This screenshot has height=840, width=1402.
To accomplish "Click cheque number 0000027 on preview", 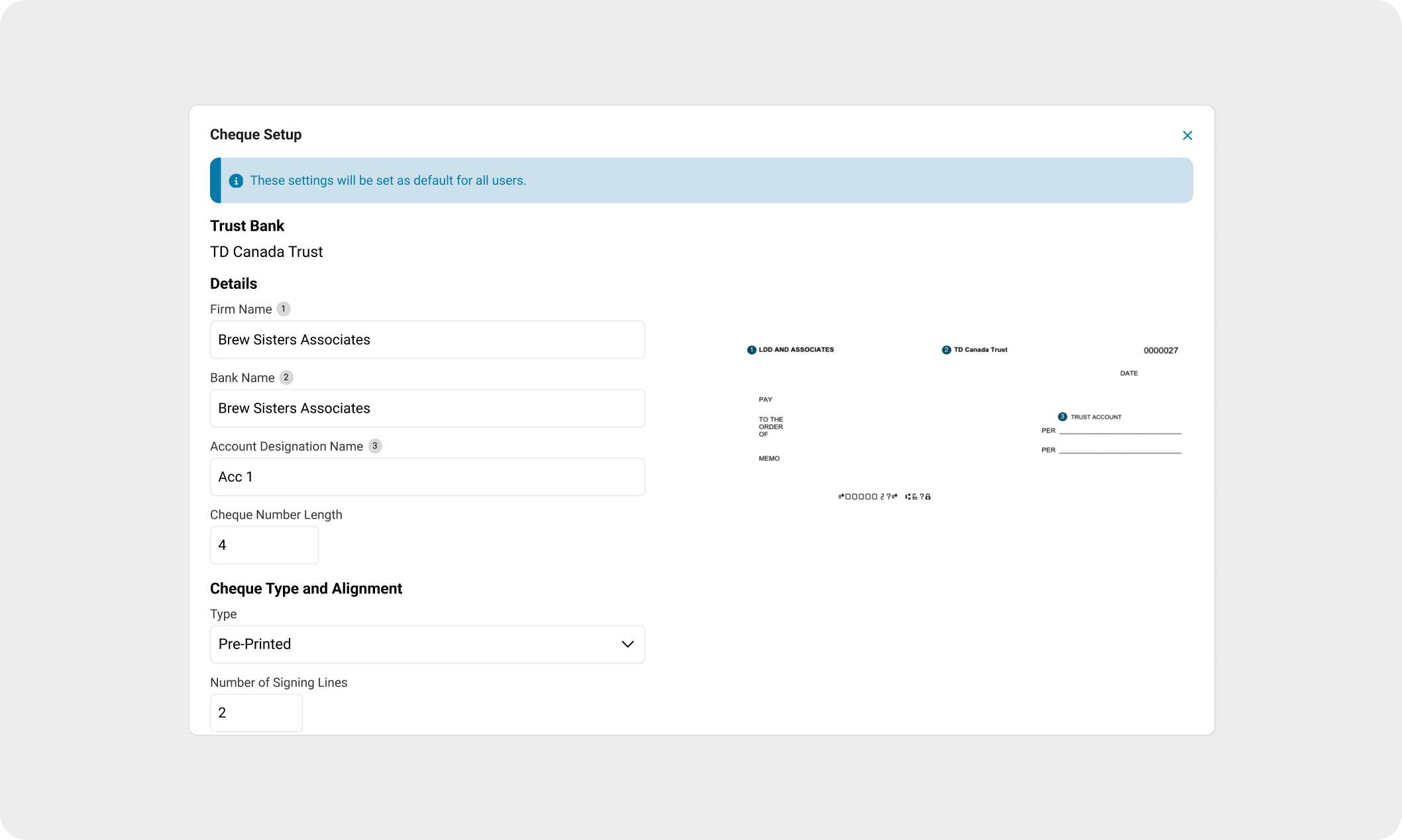I will (1160, 350).
